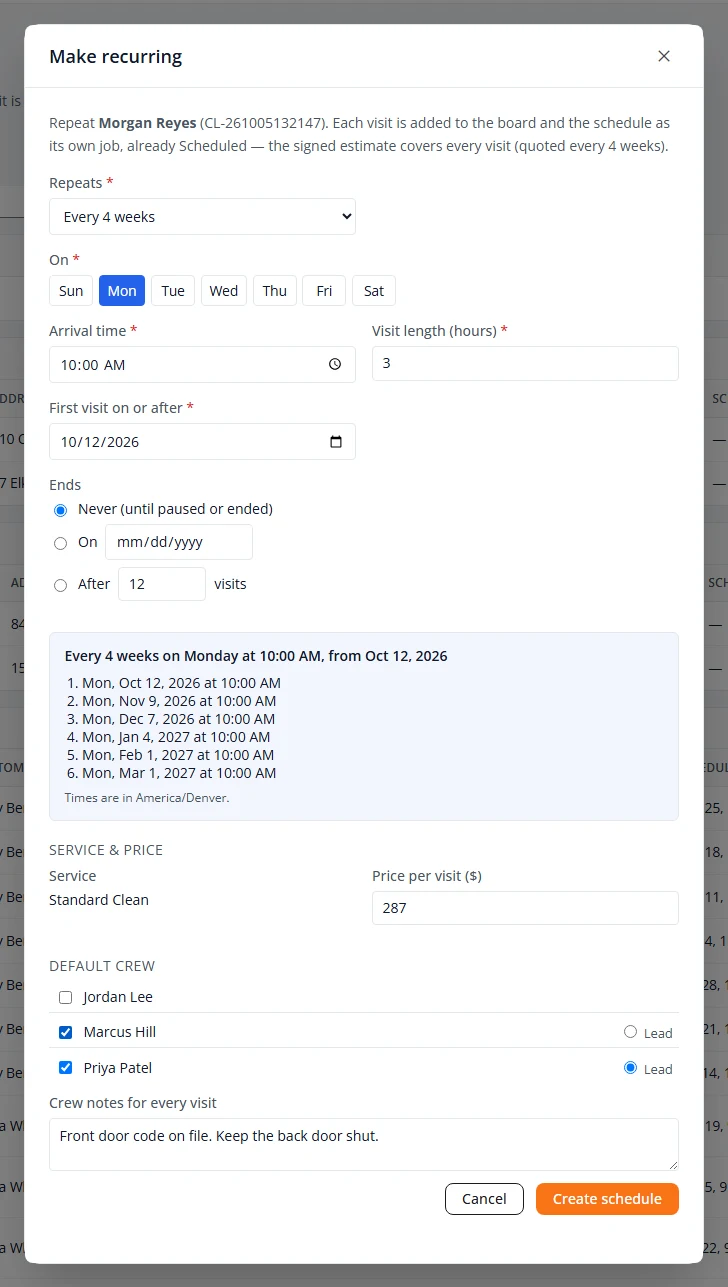Select the Priya Patel Lead radio

pos(630,1068)
